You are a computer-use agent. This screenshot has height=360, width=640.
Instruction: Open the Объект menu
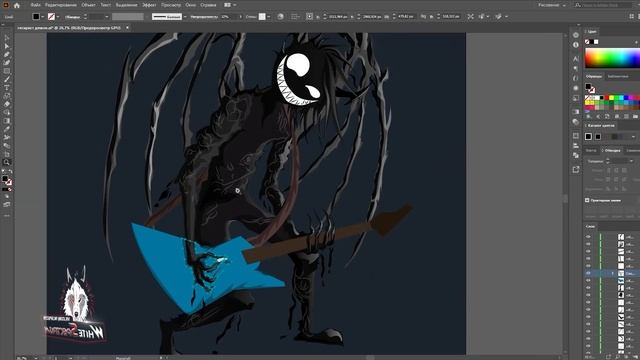tap(88, 5)
